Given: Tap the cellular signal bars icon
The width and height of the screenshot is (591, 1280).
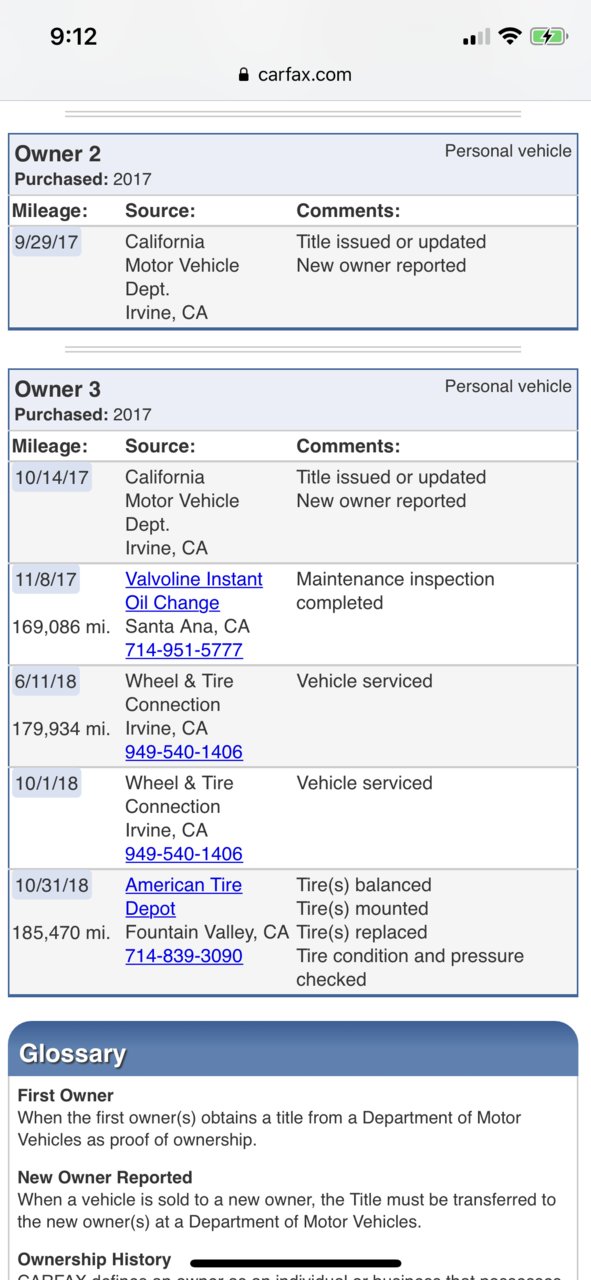Looking at the screenshot, I should coord(476,38).
